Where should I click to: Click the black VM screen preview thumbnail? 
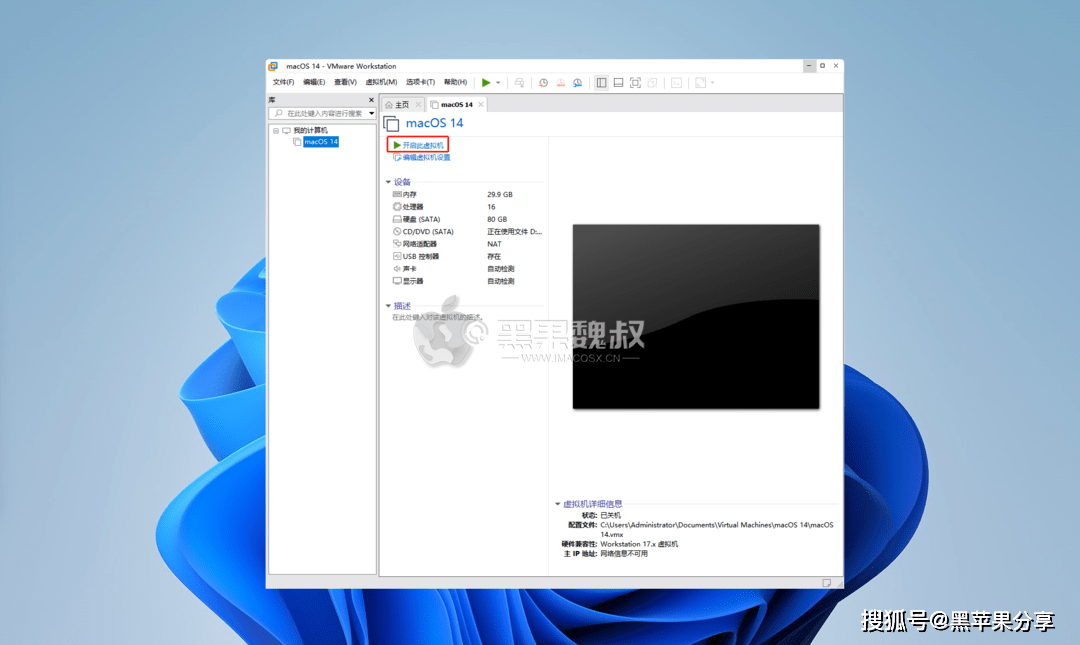[696, 316]
